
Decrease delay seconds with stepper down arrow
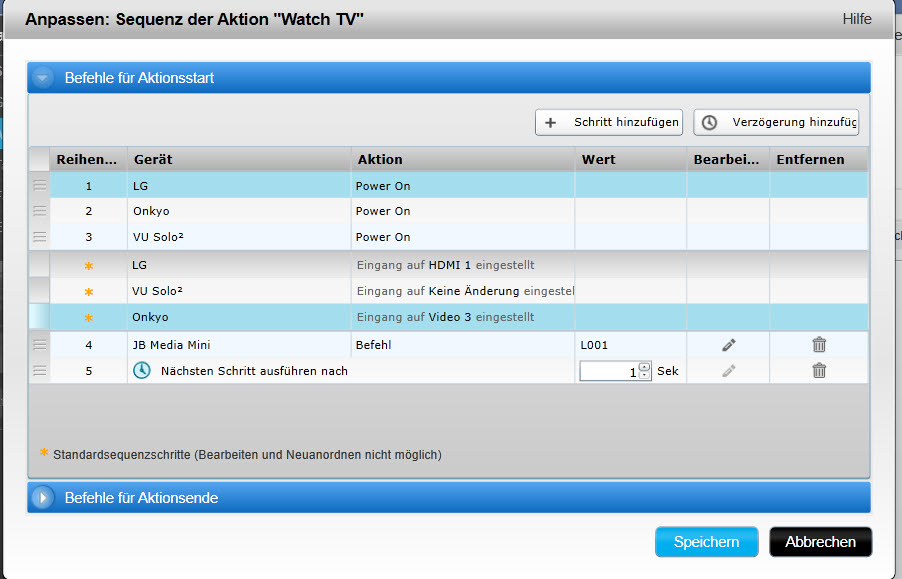click(x=644, y=376)
